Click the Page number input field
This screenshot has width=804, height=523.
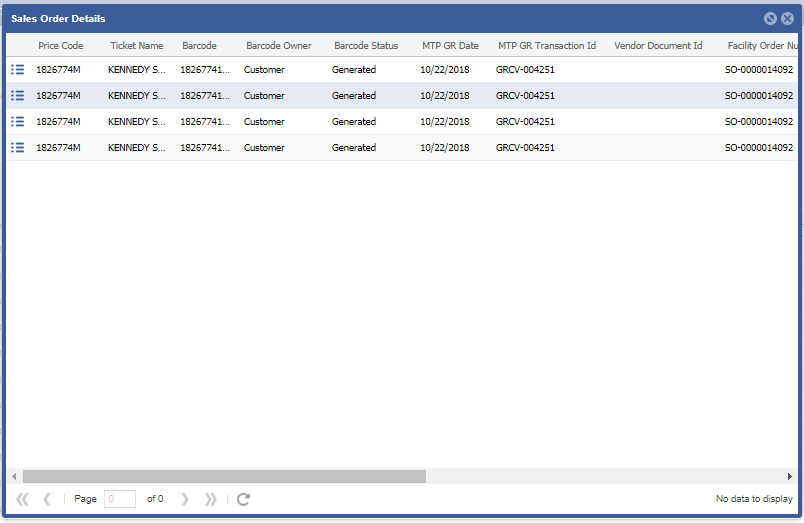coord(120,499)
